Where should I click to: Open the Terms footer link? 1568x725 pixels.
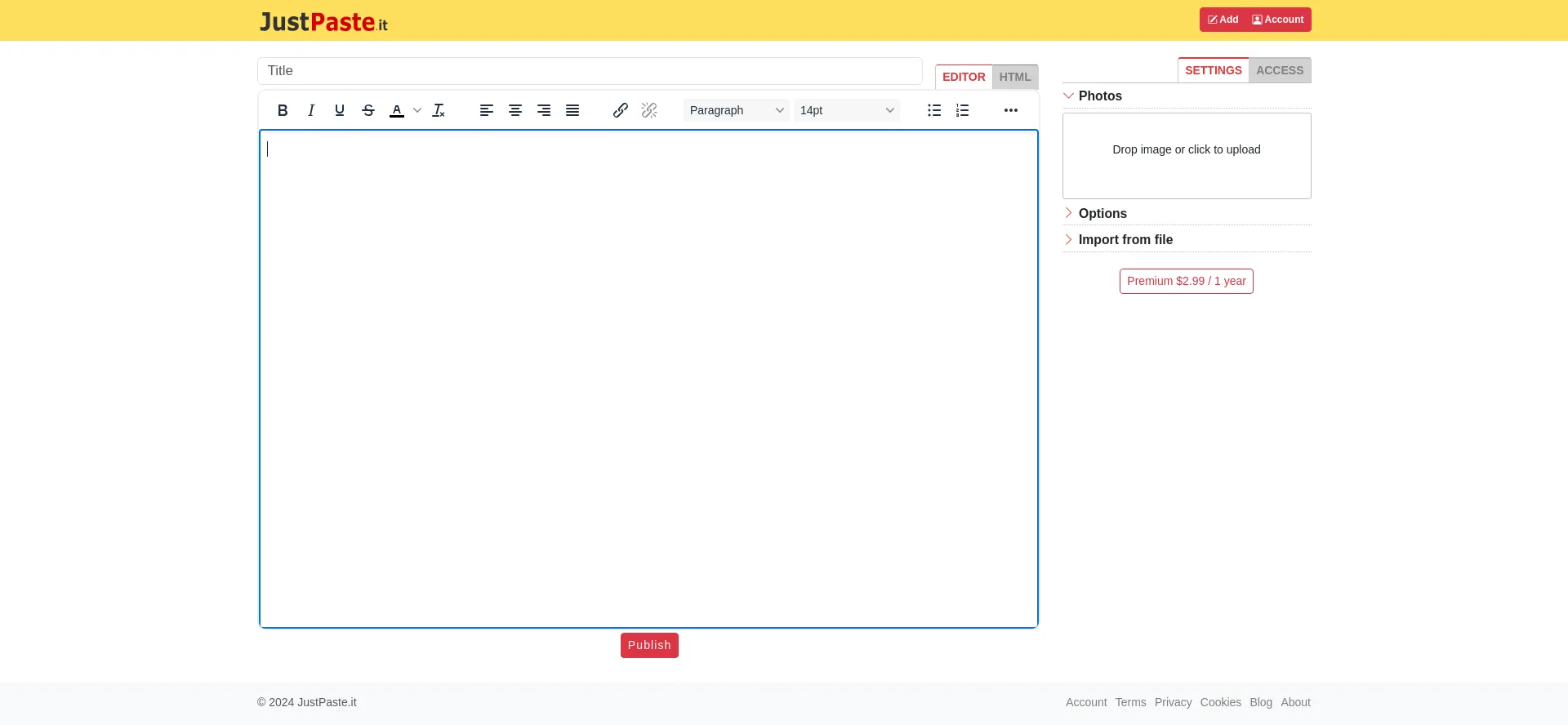coord(1131,702)
